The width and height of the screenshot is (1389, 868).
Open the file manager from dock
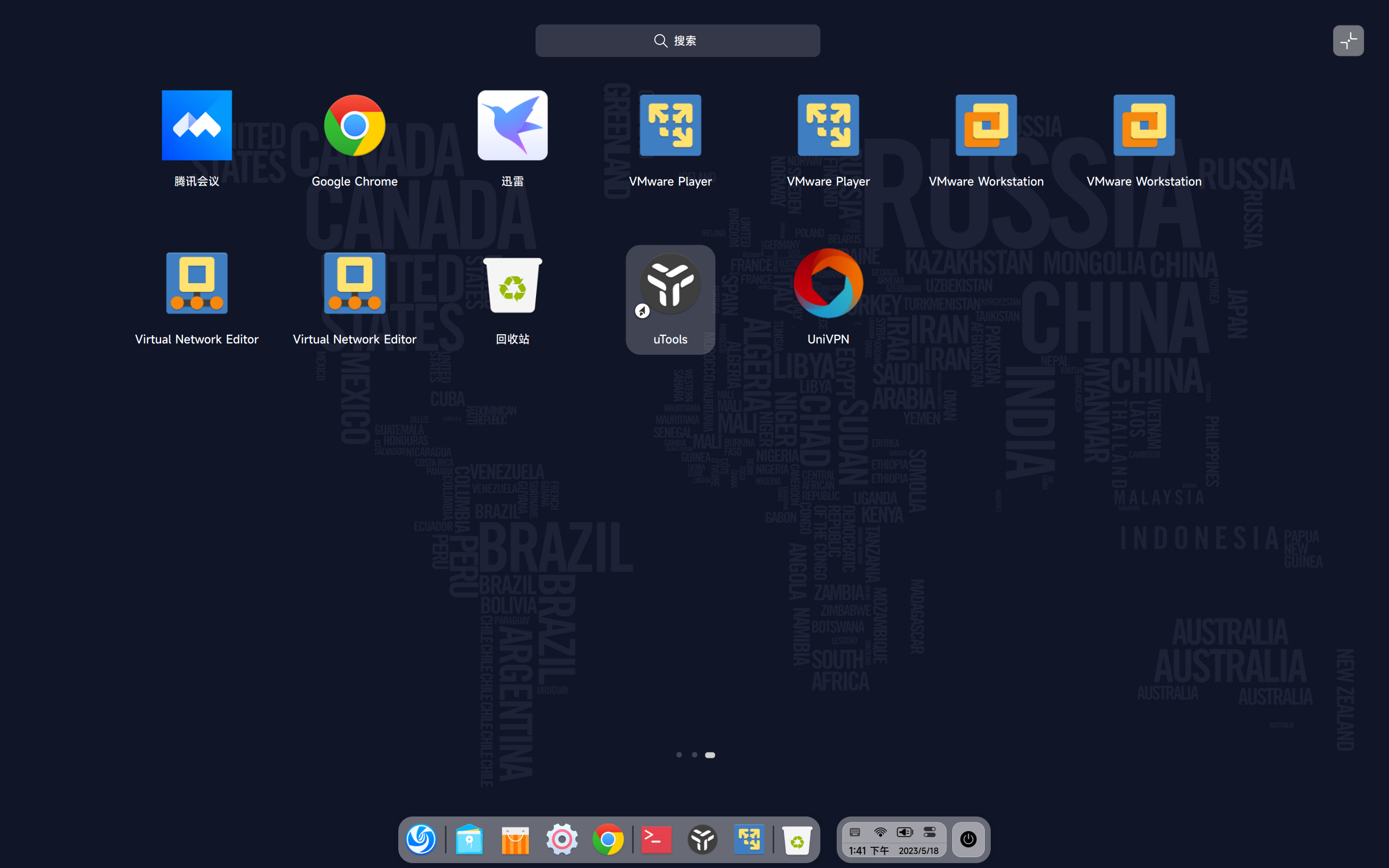tap(468, 839)
